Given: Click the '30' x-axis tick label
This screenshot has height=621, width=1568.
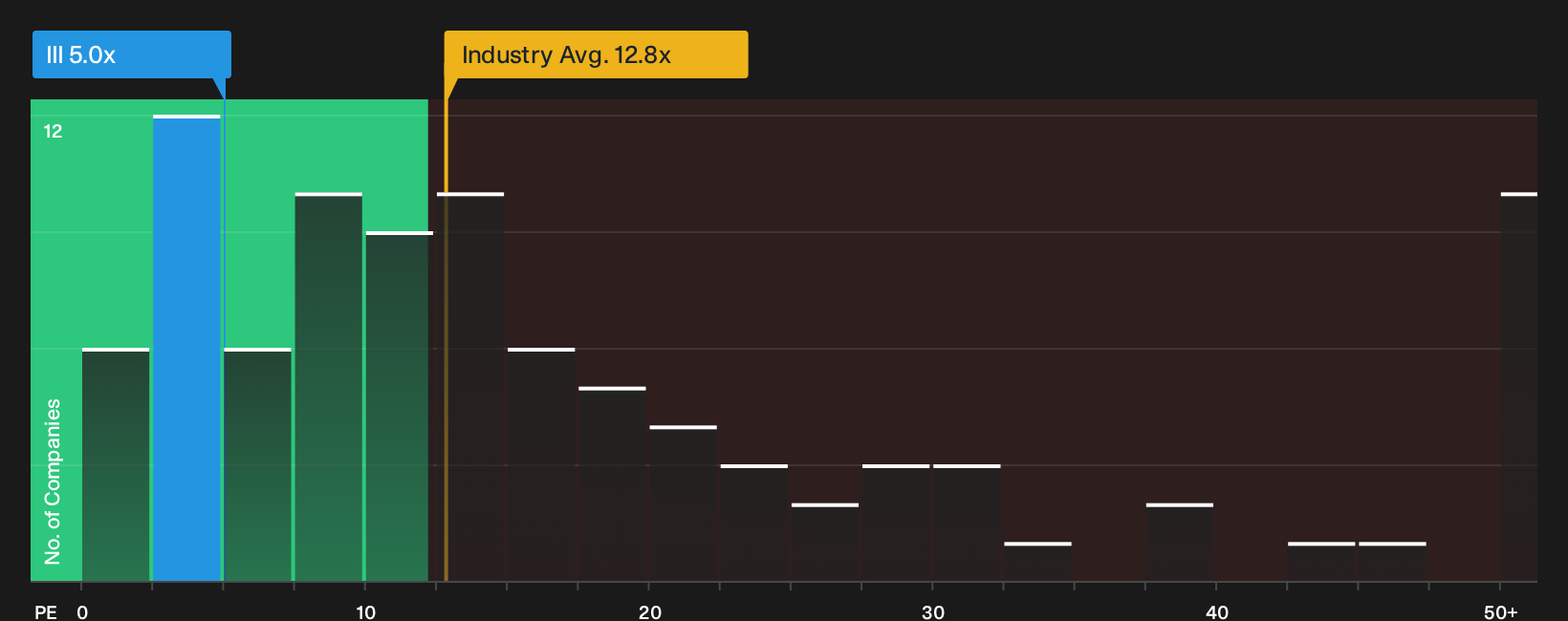Looking at the screenshot, I should (x=933, y=612).
